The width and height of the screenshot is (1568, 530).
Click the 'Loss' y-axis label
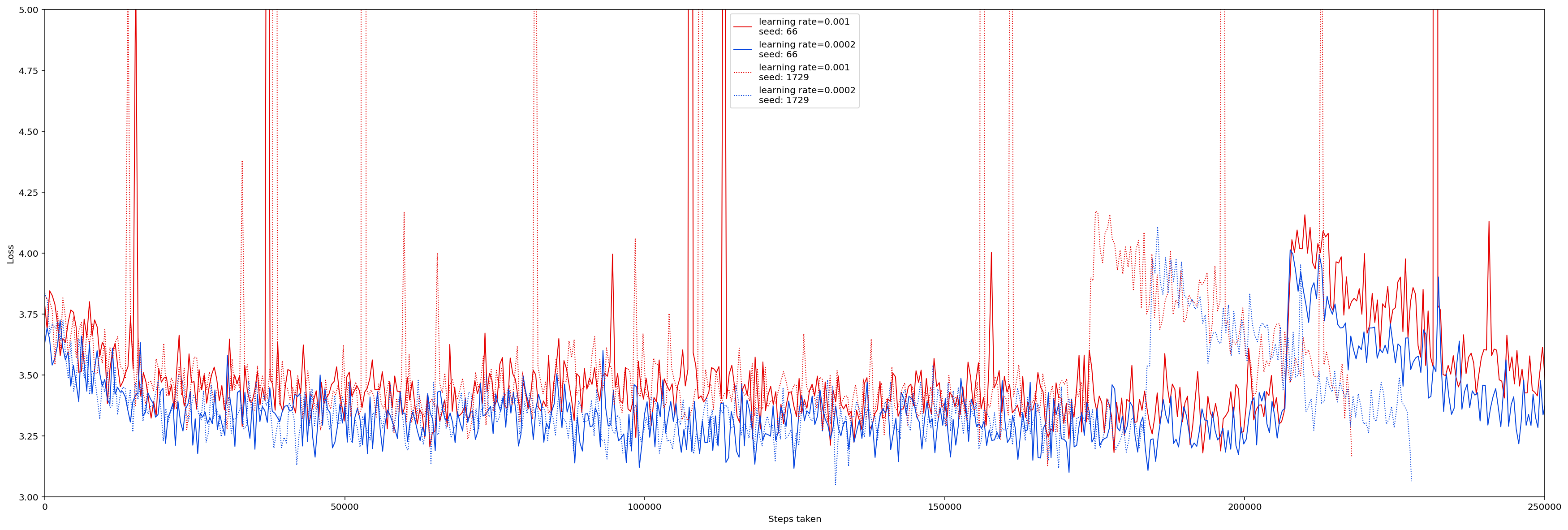[10, 254]
